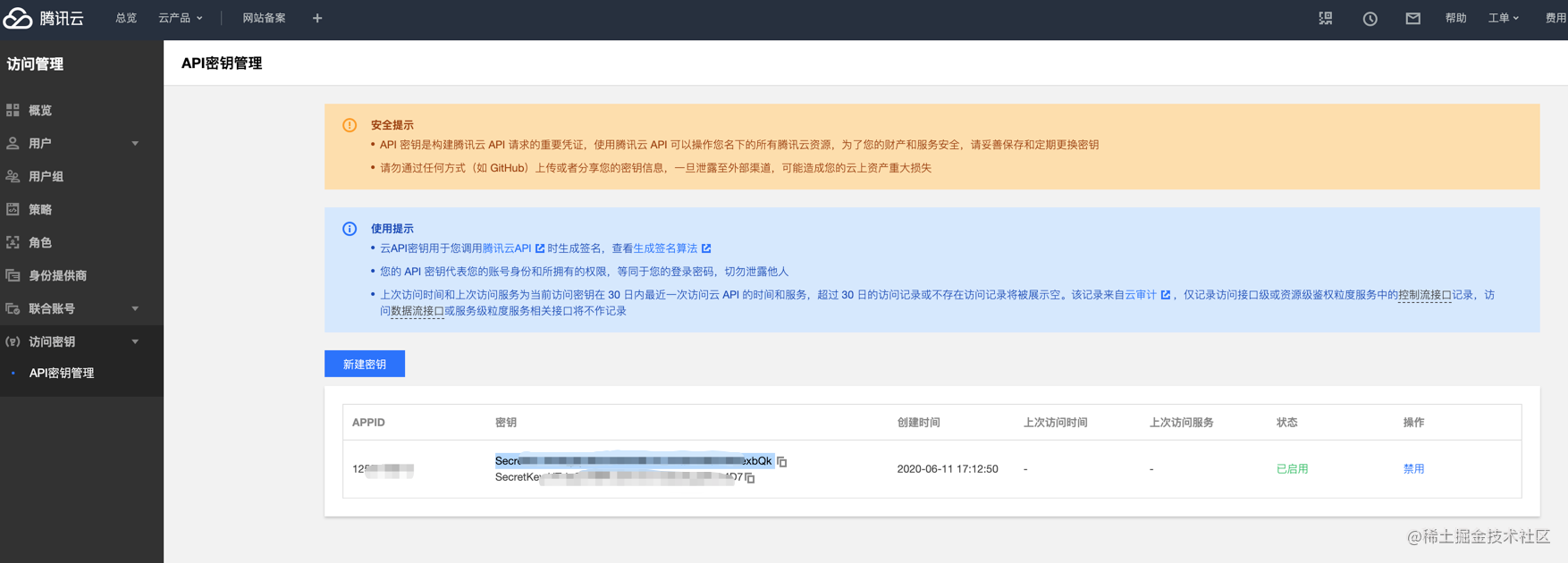Click the 用户 person icon
This screenshot has width=1568, height=563.
point(13,143)
